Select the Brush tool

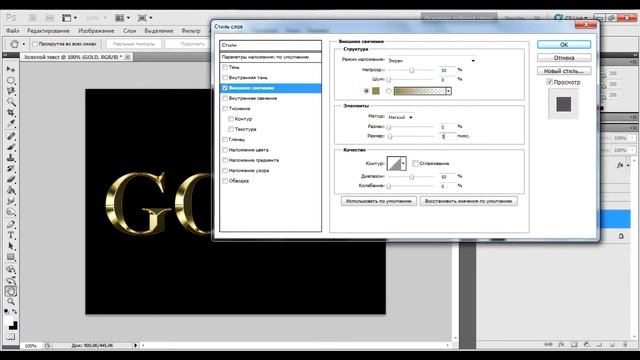[x=11, y=147]
